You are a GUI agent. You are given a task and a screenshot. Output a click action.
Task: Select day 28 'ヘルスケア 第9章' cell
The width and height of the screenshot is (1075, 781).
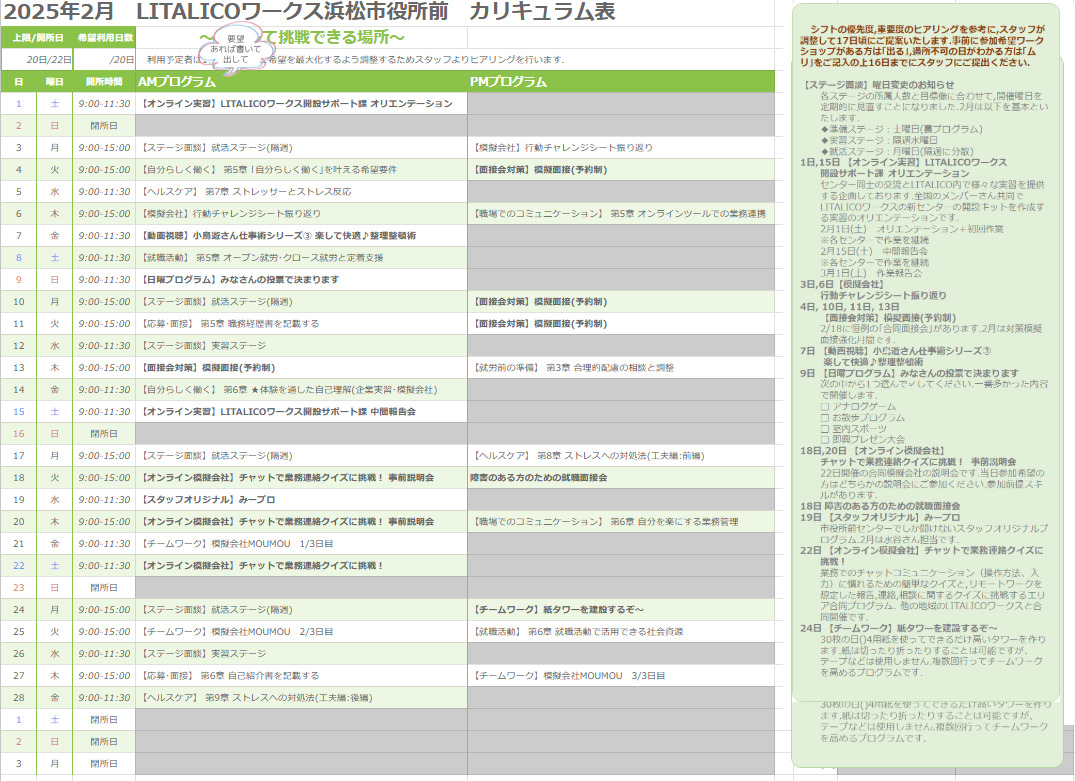pyautogui.click(x=302, y=697)
